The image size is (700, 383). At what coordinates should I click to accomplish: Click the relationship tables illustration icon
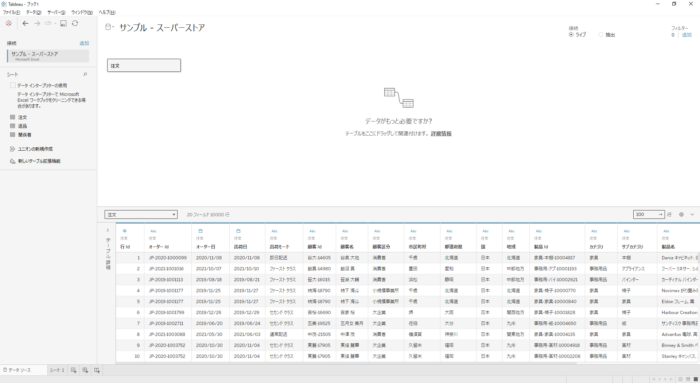pyautogui.click(x=399, y=98)
